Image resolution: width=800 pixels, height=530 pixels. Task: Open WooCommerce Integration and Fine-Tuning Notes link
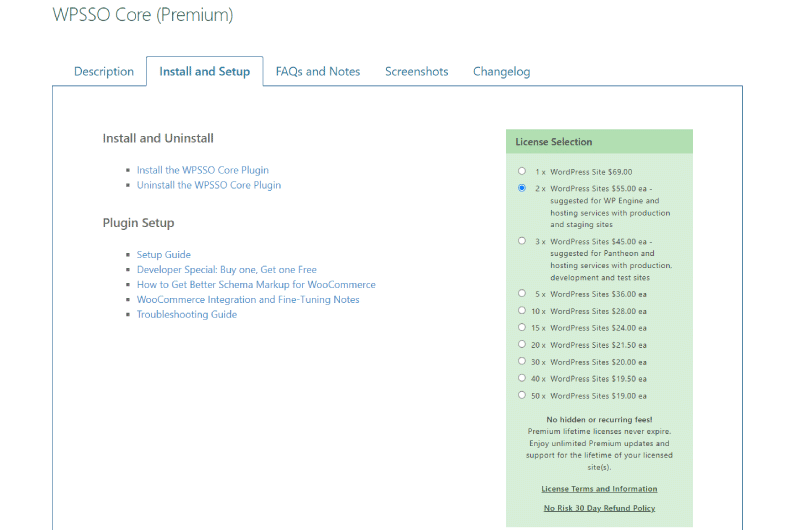248,299
